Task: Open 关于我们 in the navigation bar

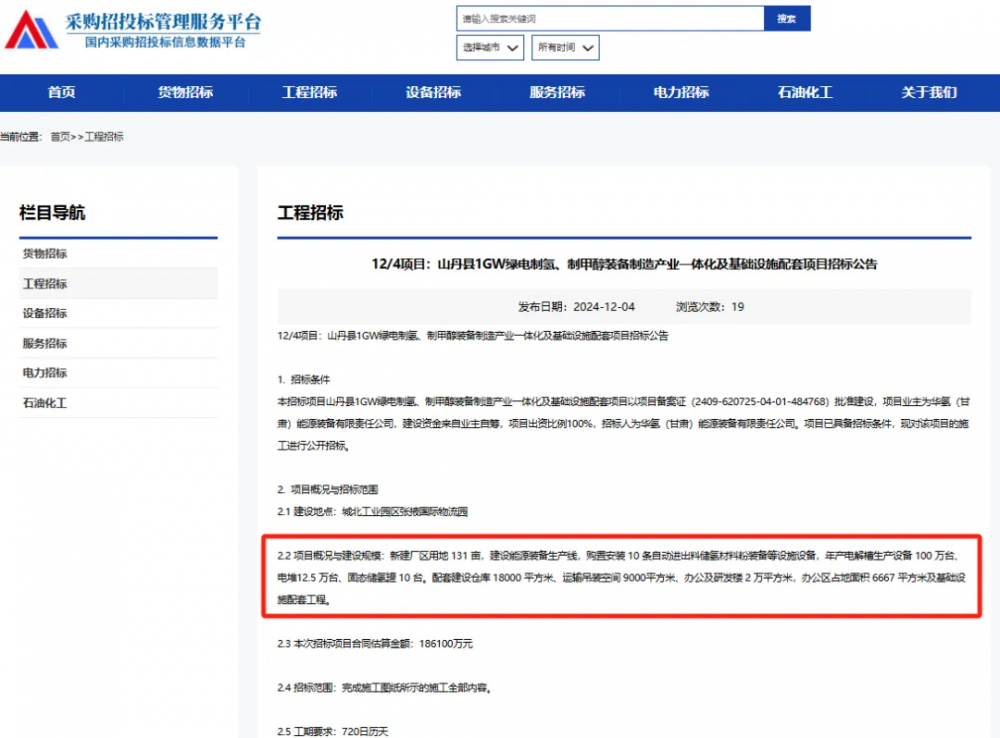Action: pos(929,92)
